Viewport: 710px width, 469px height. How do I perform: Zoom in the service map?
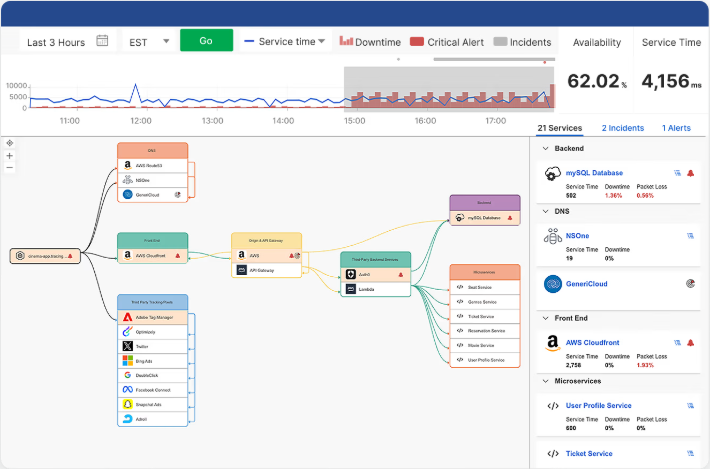click(10, 156)
